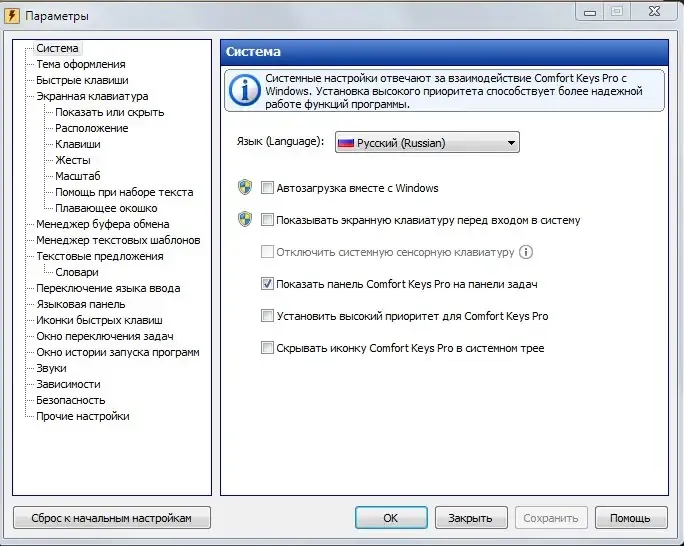
Task: Go to Менеджер буфера обмена
Action: [x=103, y=224]
